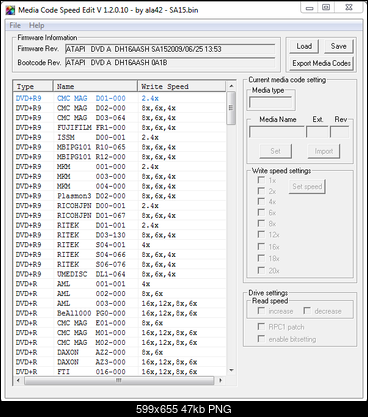Image resolution: width=368 pixels, height=417 pixels.
Task: Click the Import button
Action: 324,151
